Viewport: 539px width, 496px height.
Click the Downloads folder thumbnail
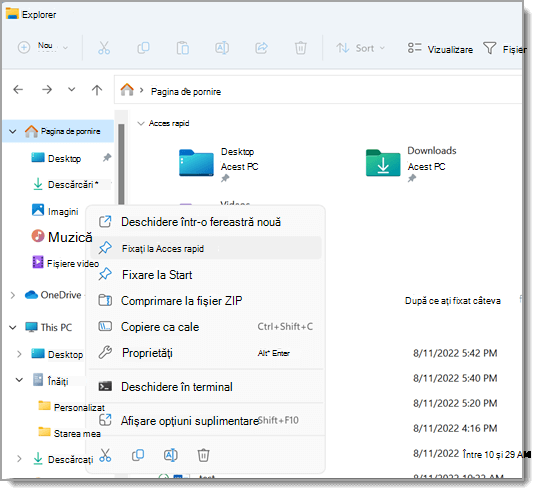(x=383, y=163)
